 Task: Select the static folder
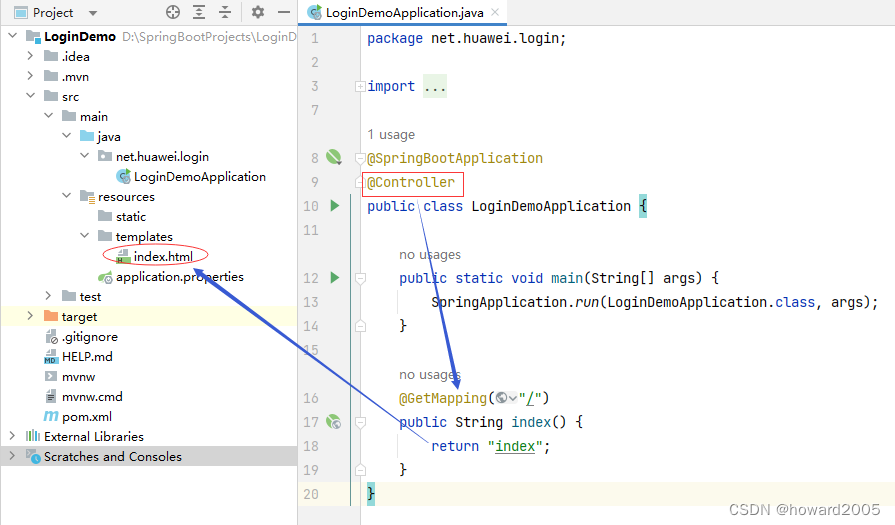[131, 217]
